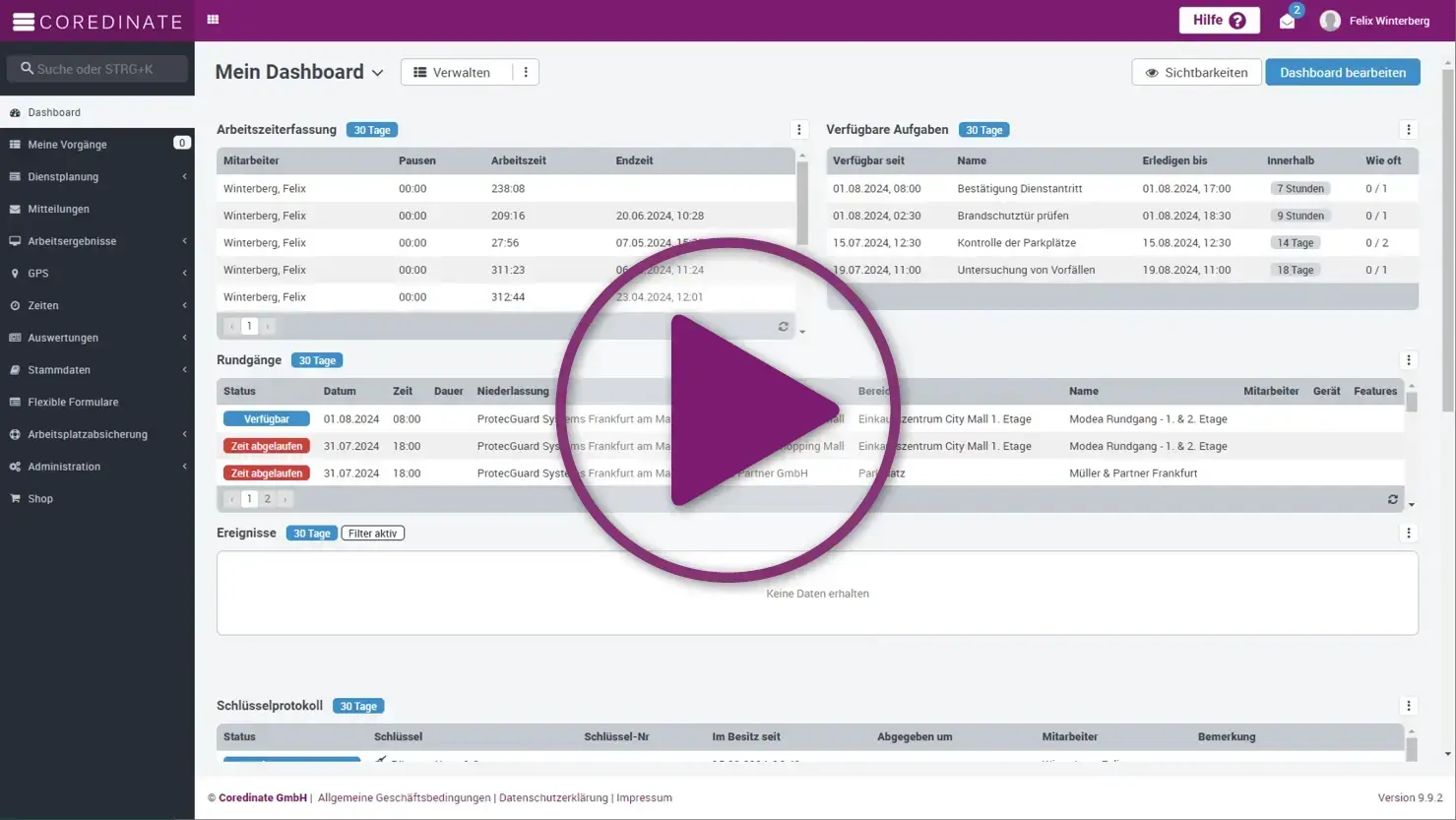This screenshot has height=820, width=1456.
Task: Click the Dashboard bearbeiten button
Action: [1342, 73]
